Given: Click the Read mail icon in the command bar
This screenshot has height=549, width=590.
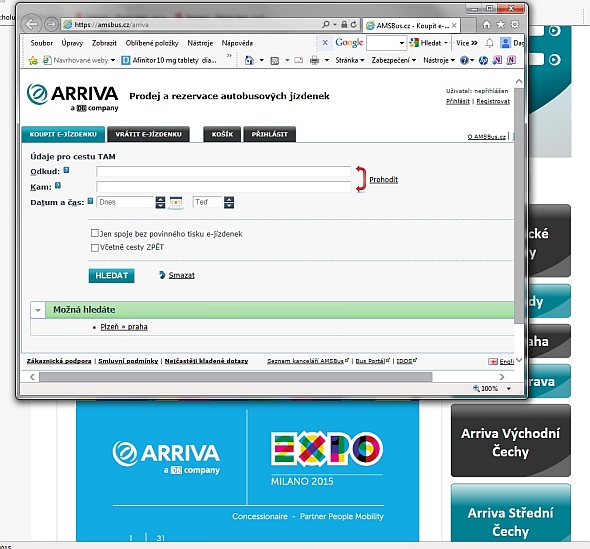Looking at the screenshot, I should click(299, 60).
